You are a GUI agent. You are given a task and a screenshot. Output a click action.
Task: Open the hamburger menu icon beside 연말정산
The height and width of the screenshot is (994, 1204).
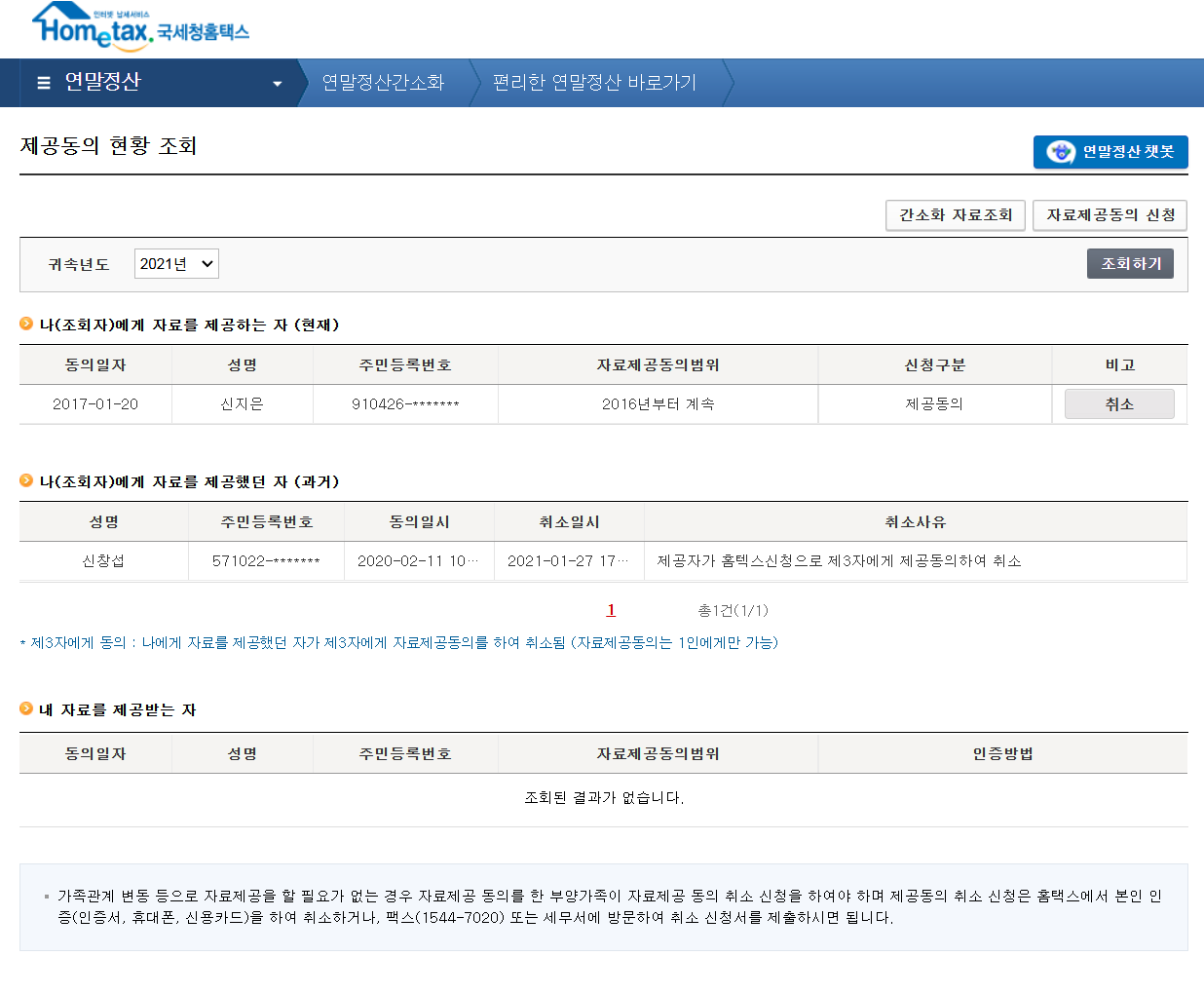[x=44, y=83]
